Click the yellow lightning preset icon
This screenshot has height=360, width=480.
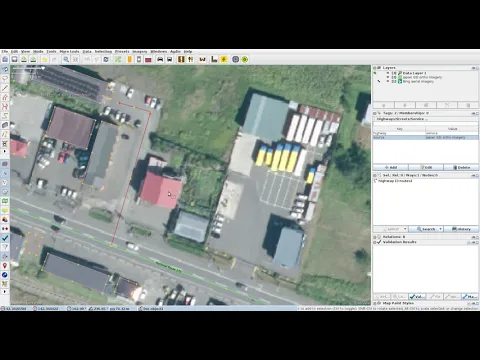(x=224, y=59)
